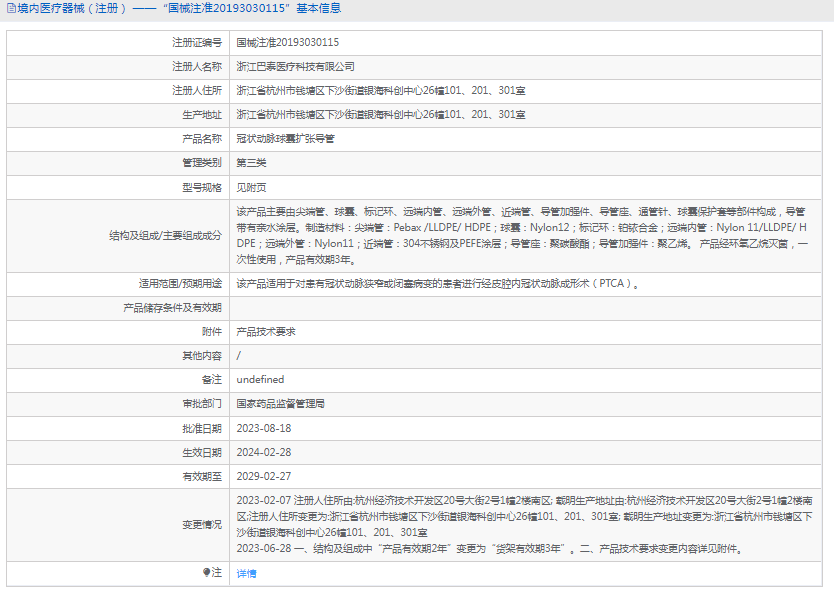Click the 产品储存条件及有效期 label
834x589 pixels.
coord(172,308)
